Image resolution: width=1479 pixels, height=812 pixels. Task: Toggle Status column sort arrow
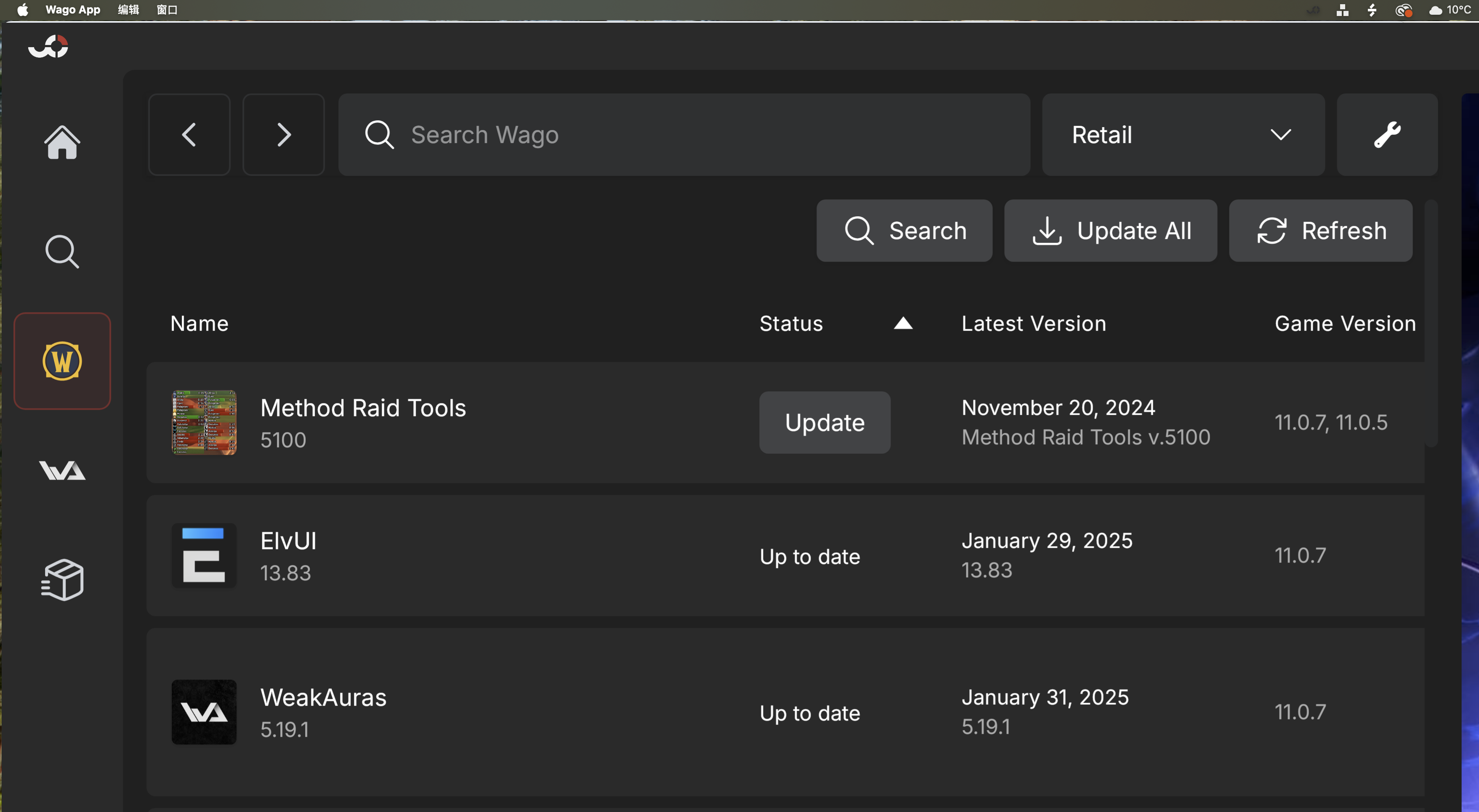click(x=903, y=324)
